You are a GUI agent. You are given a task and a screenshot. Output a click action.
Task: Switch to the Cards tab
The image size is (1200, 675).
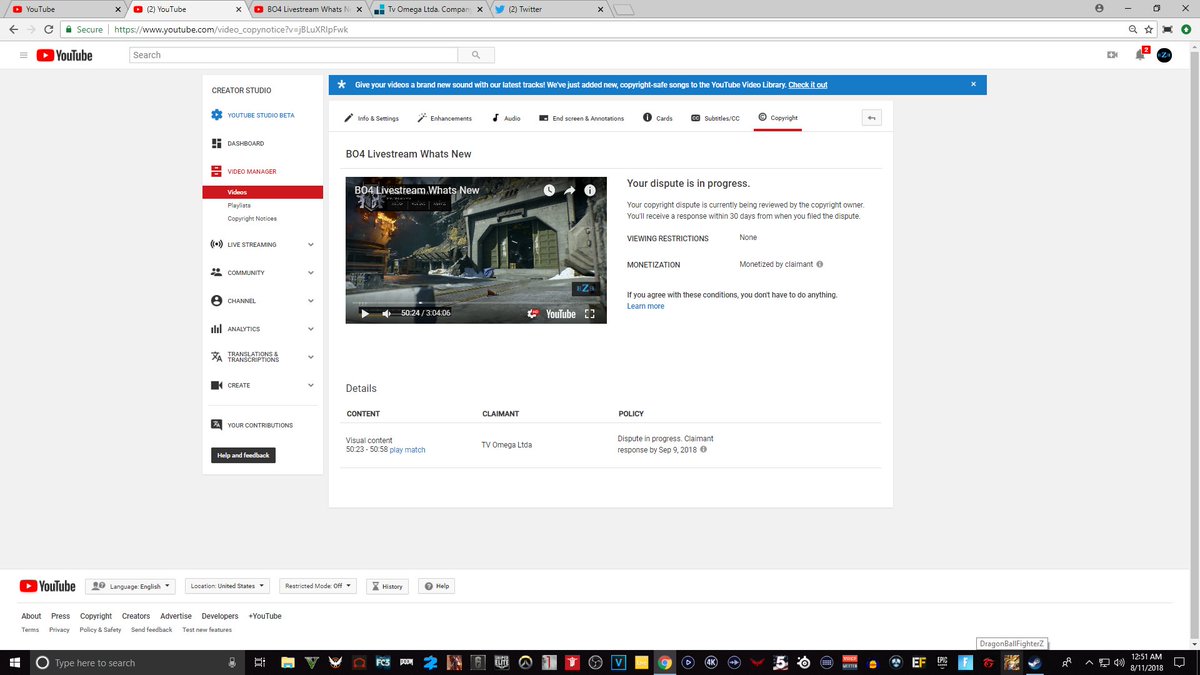tap(657, 118)
